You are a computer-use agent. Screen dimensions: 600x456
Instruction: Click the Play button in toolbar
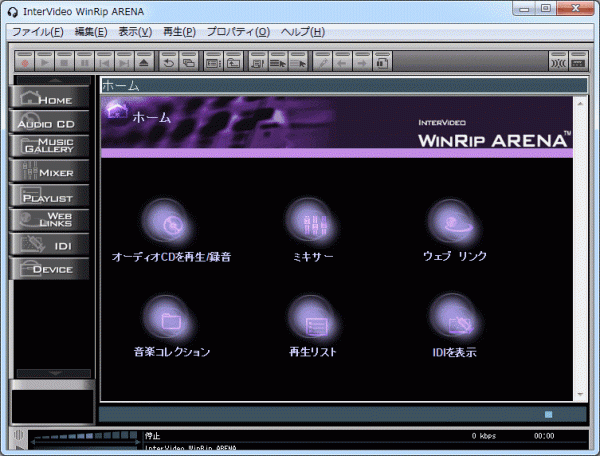[x=45, y=62]
